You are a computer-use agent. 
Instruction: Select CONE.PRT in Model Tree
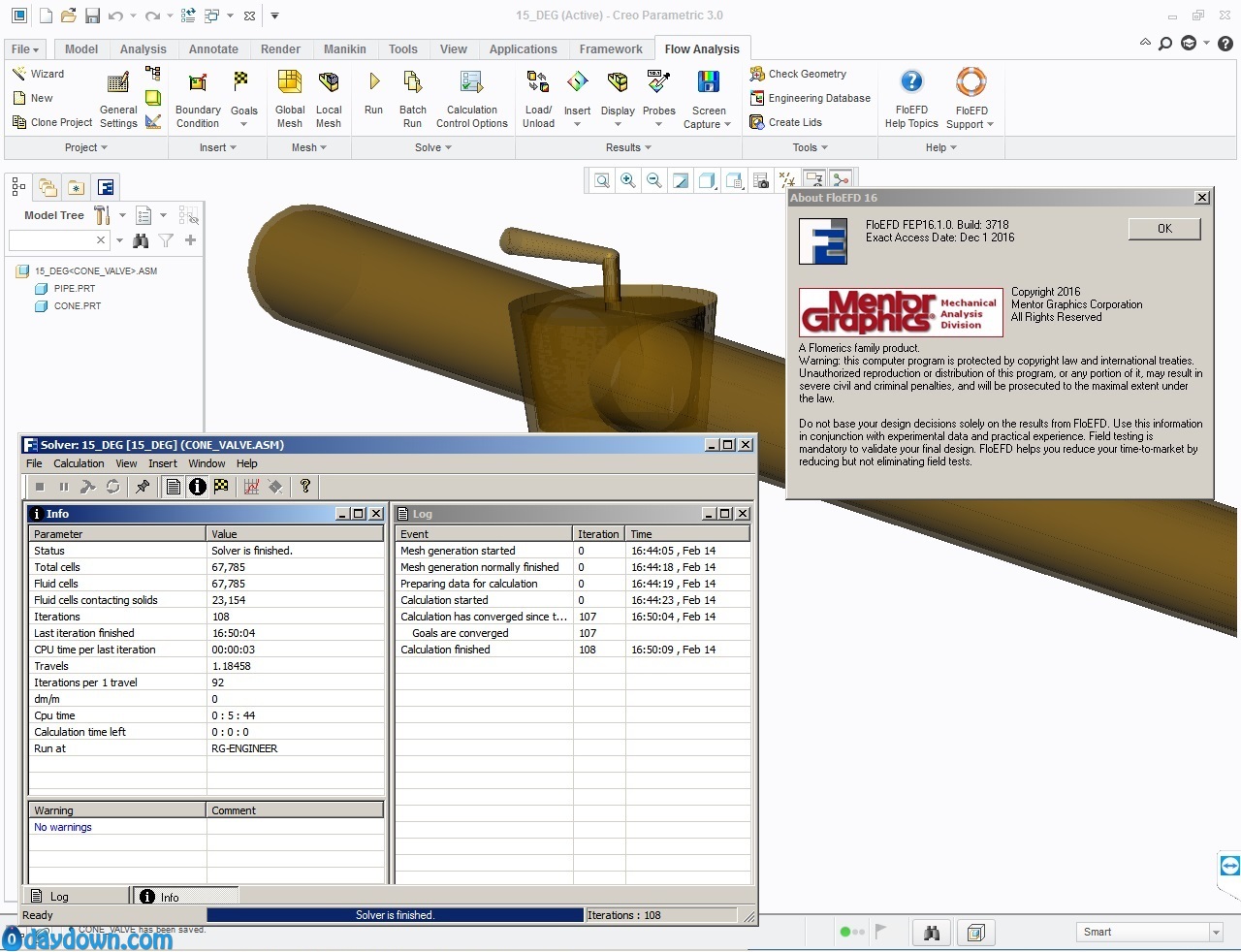point(68,305)
